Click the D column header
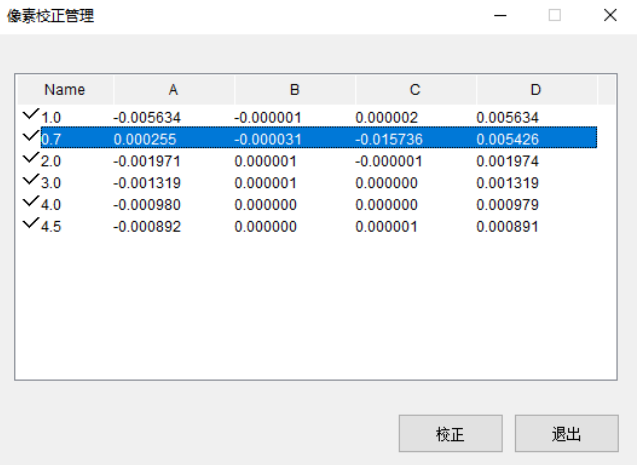Viewport: 639px width, 465px height. click(536, 90)
